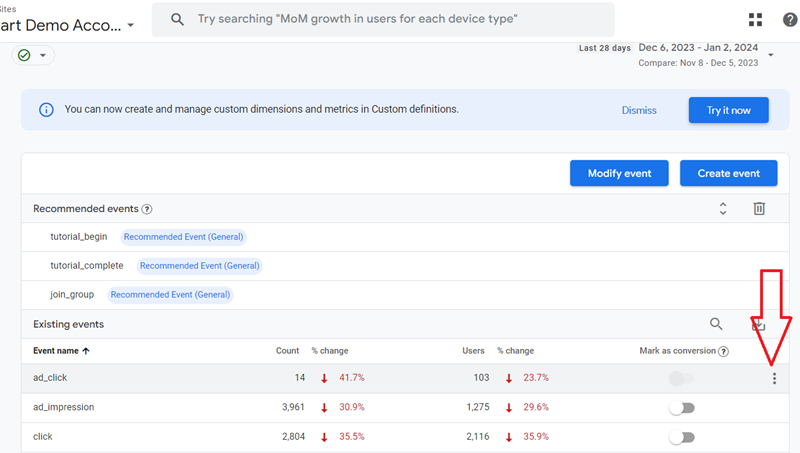Click the 2,116 users value
800x453 pixels.
pos(478,437)
